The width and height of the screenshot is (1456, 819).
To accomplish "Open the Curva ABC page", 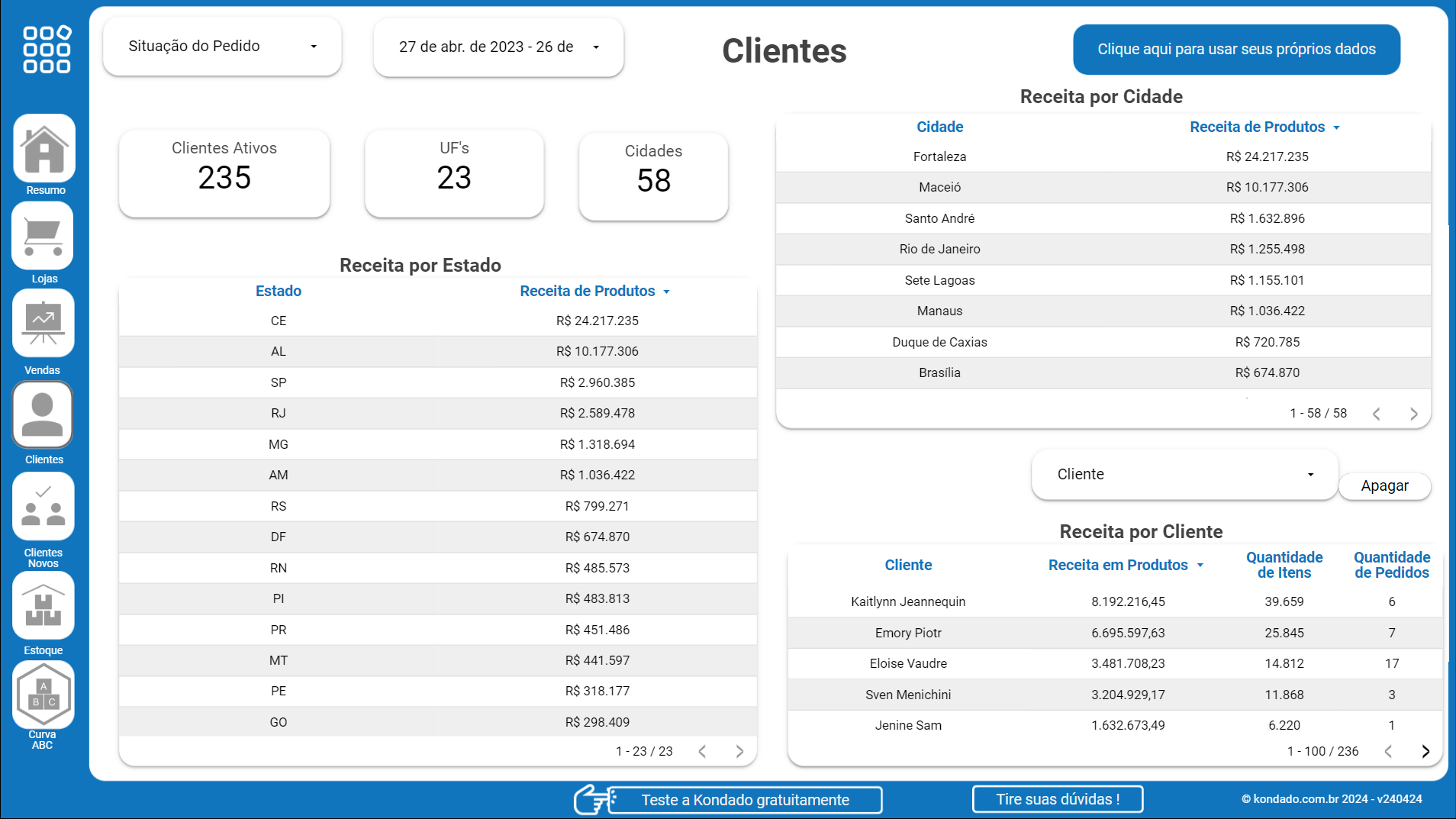I will [x=43, y=695].
